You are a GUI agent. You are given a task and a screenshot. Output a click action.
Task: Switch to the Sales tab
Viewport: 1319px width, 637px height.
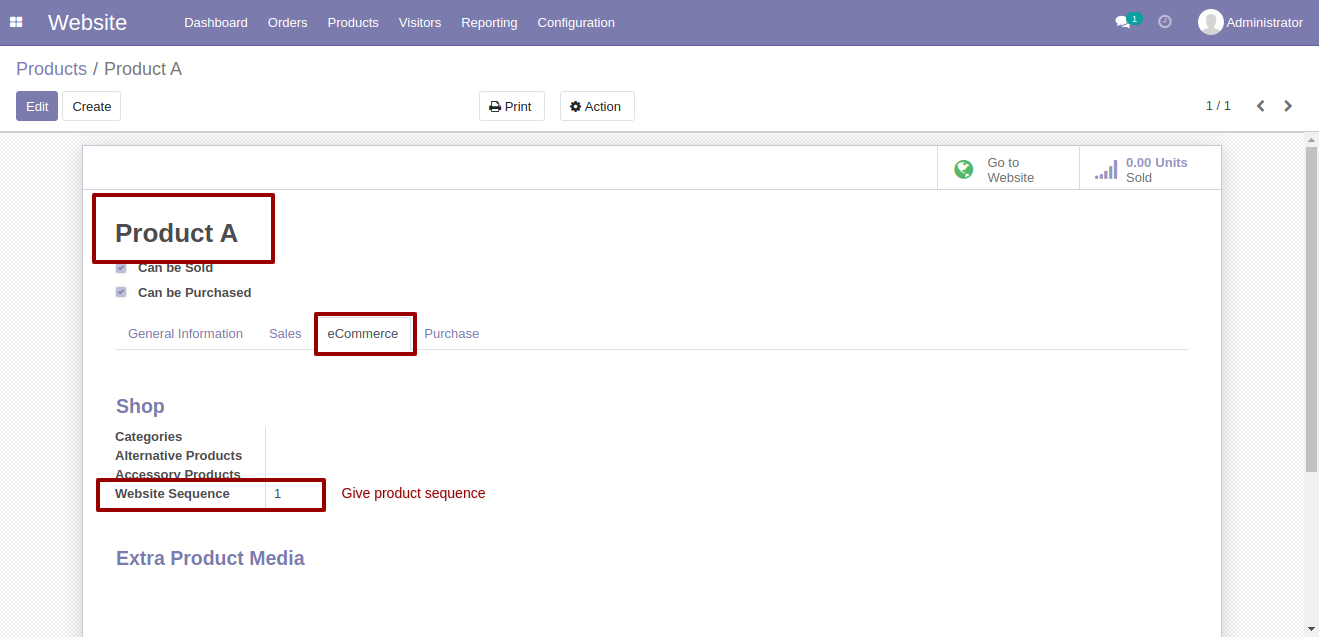pyautogui.click(x=285, y=334)
